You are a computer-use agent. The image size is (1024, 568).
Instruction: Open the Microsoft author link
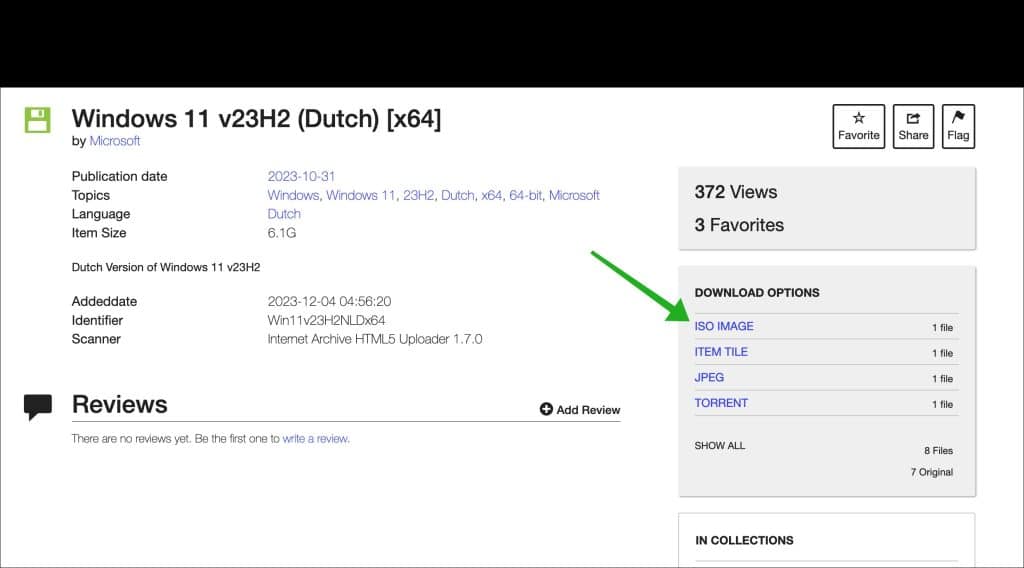114,140
